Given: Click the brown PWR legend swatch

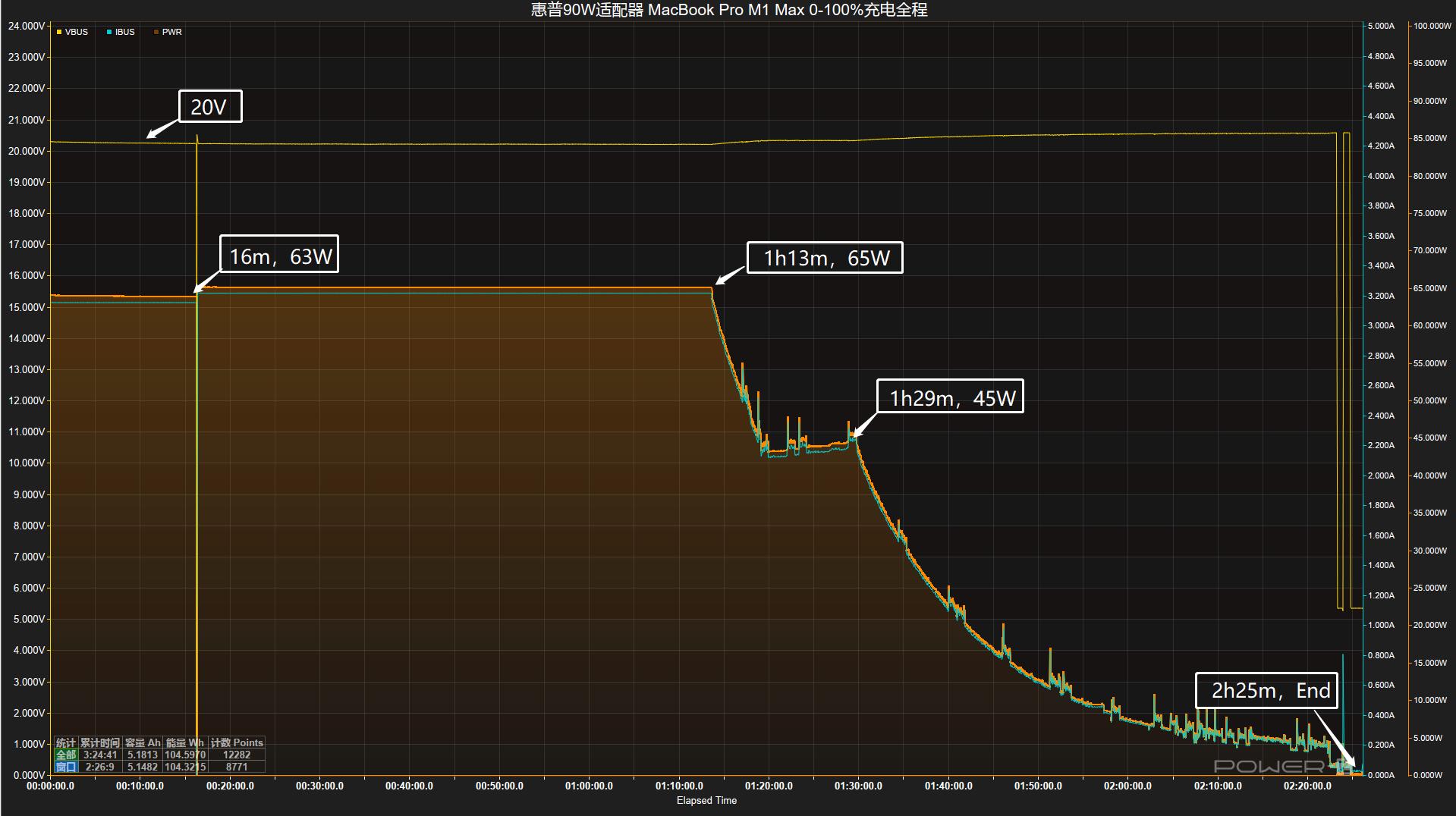Looking at the screenshot, I should [157, 33].
